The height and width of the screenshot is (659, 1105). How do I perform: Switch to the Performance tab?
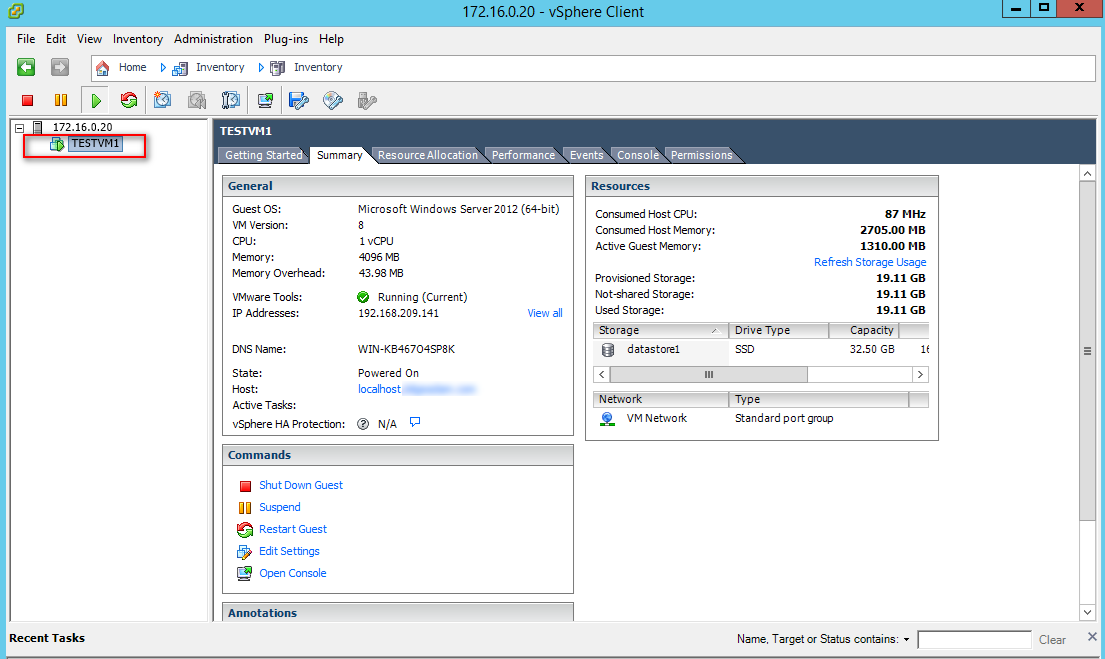coord(523,155)
